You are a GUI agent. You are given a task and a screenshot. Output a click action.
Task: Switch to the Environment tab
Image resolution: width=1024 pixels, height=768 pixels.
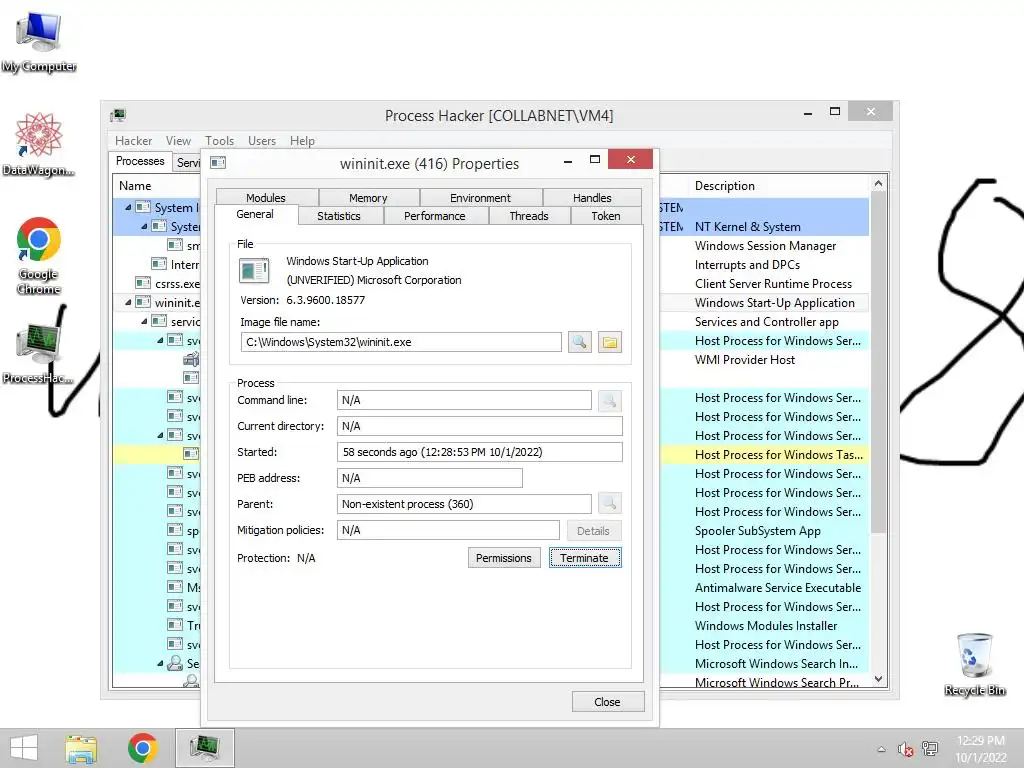(x=480, y=198)
